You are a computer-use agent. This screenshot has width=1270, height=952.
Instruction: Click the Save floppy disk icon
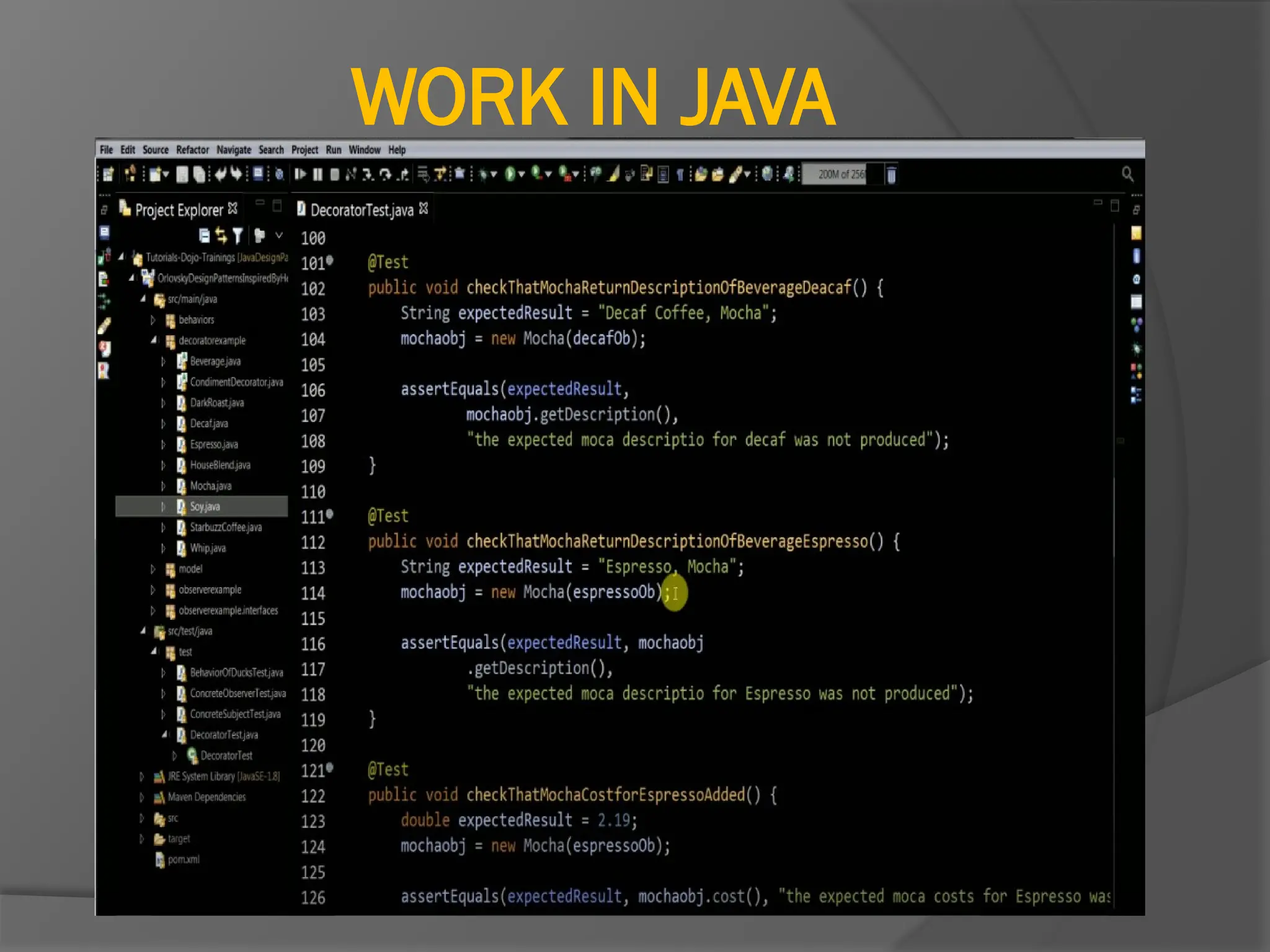(182, 174)
